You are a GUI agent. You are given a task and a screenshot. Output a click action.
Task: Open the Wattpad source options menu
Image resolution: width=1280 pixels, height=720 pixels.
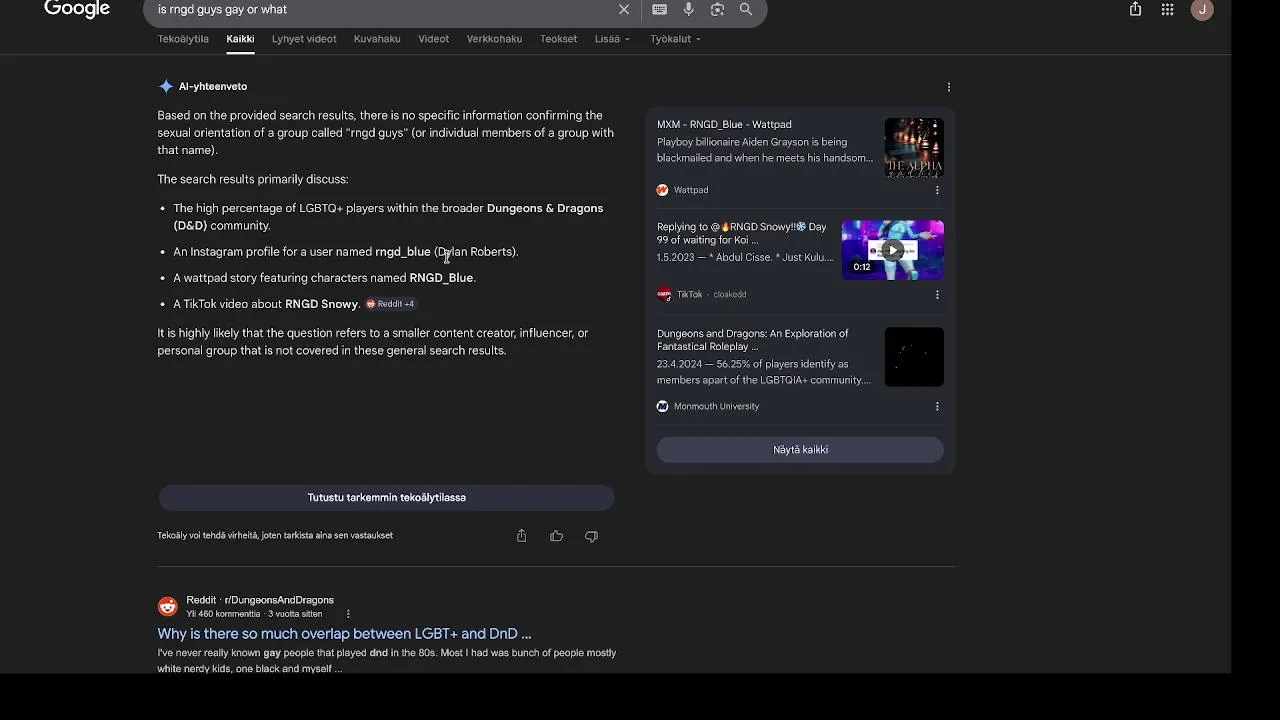pyautogui.click(x=937, y=190)
